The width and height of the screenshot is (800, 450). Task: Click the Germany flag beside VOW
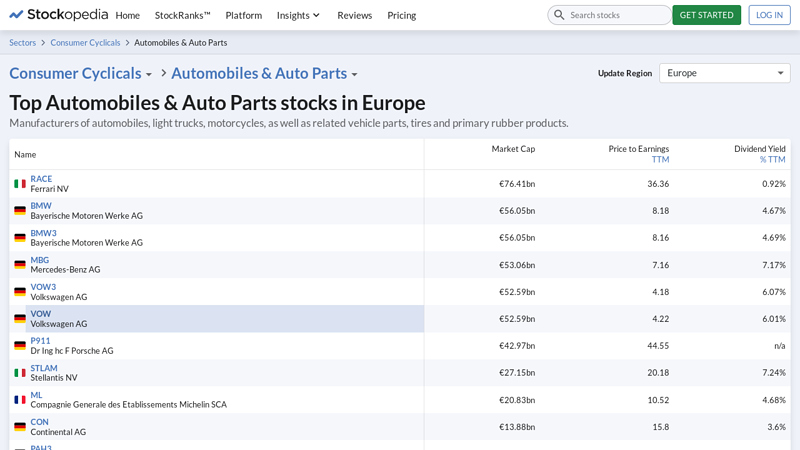(x=20, y=319)
